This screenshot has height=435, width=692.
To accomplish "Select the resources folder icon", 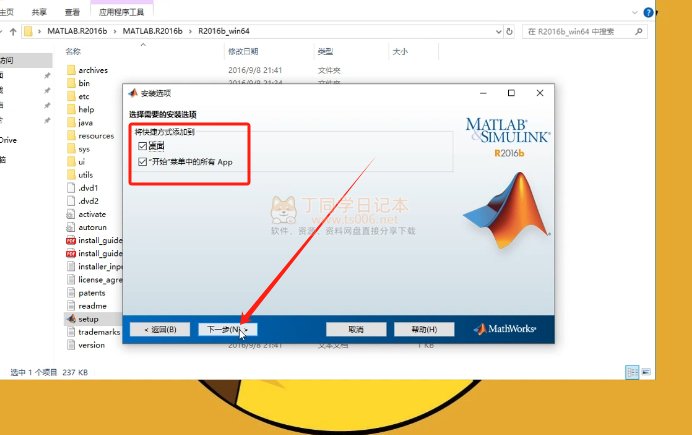I will point(71,135).
